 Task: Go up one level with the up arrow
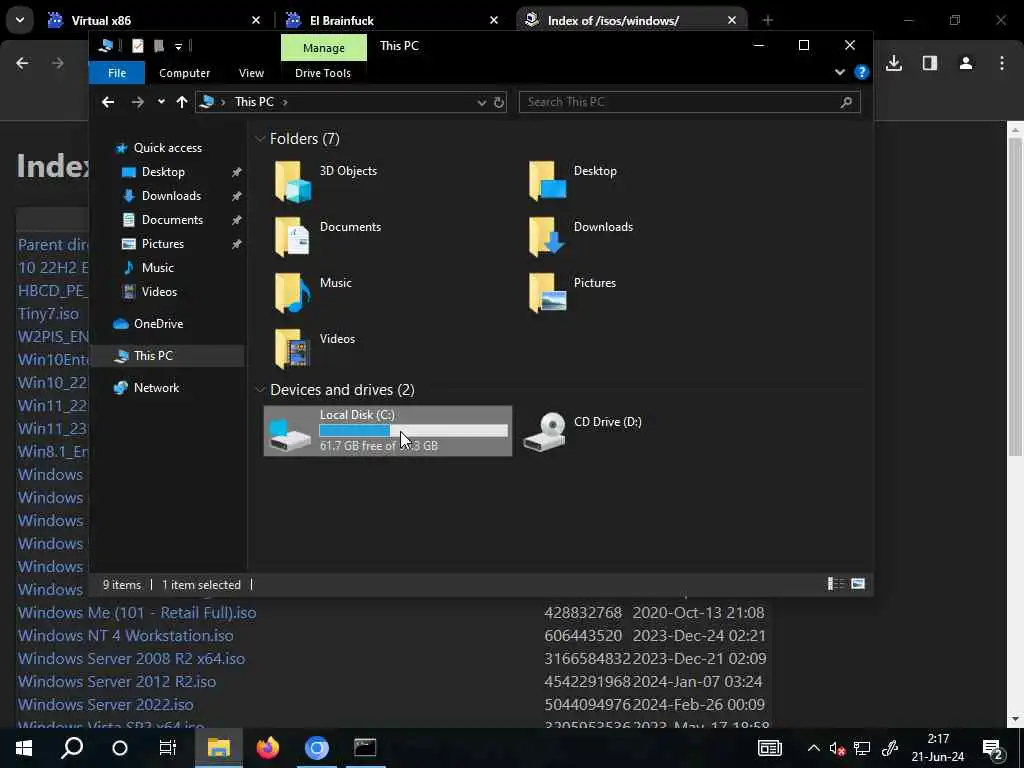point(182,102)
